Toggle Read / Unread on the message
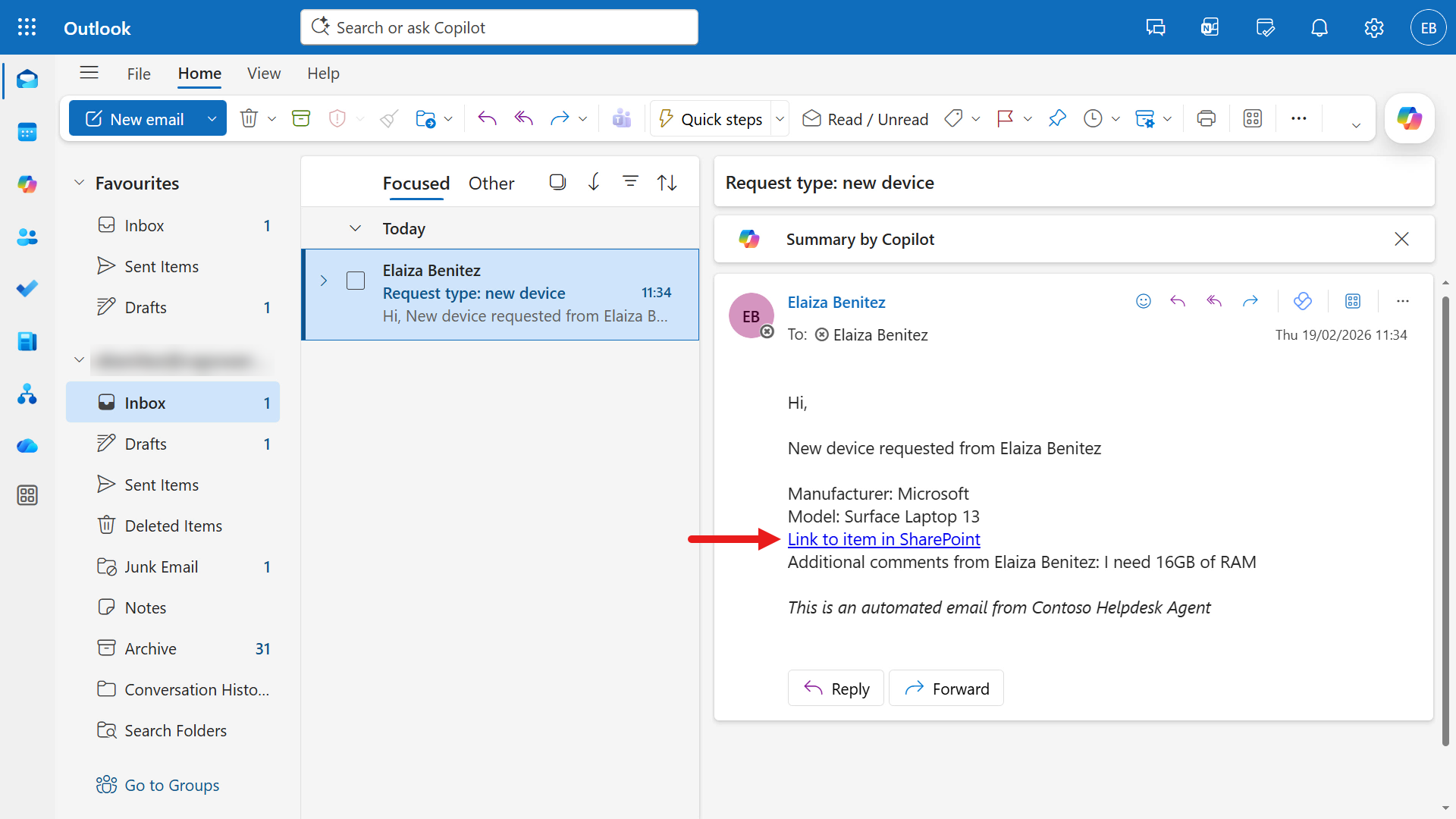Image resolution: width=1456 pixels, height=819 pixels. pyautogui.click(x=864, y=119)
